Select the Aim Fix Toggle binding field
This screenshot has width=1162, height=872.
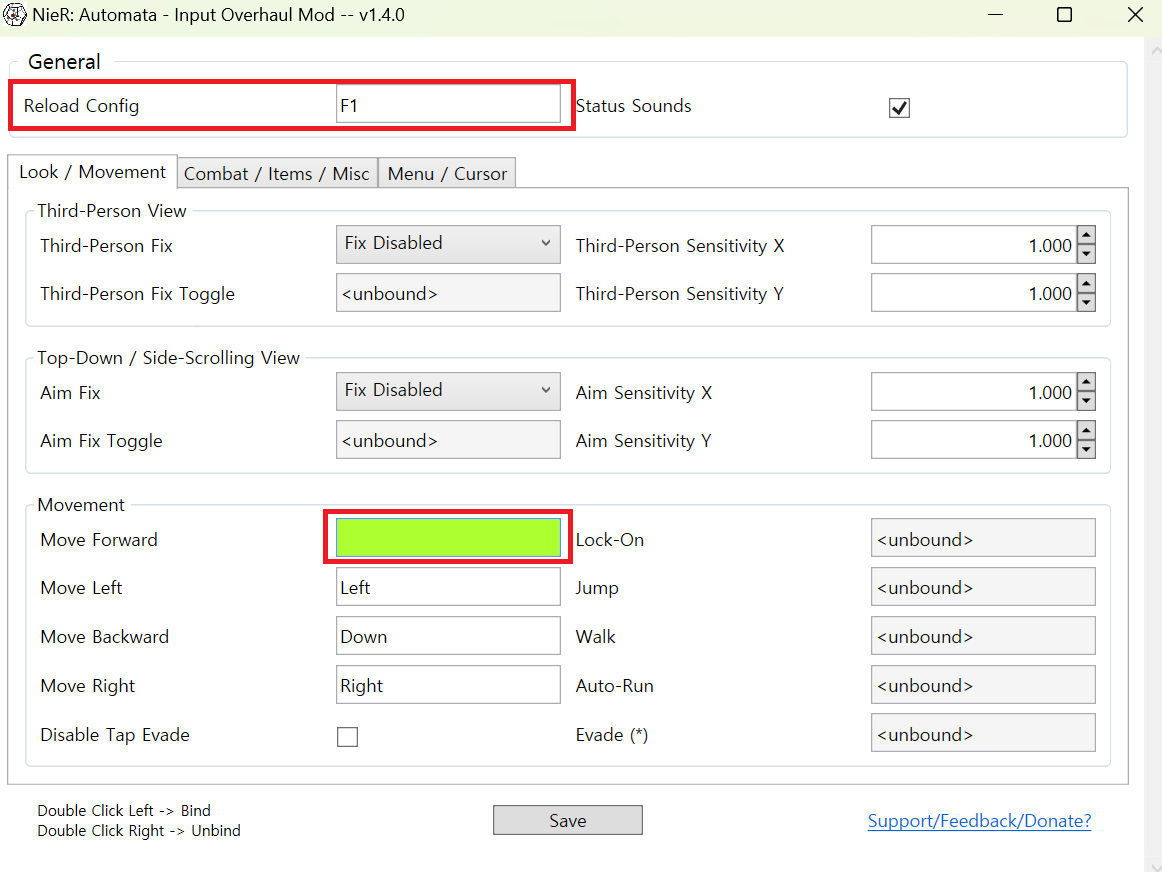coord(448,440)
